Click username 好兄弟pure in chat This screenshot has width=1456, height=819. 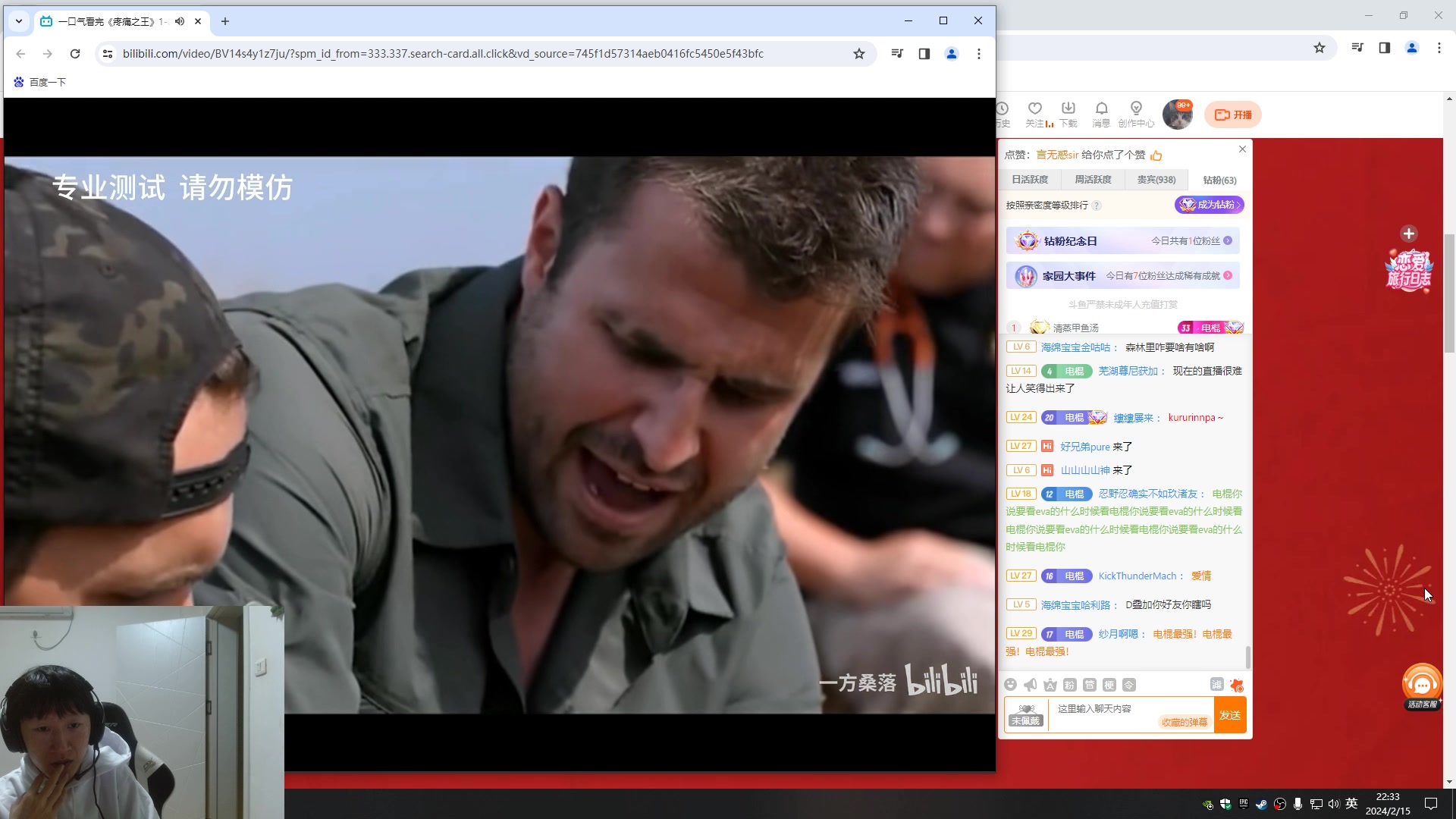pos(1085,447)
